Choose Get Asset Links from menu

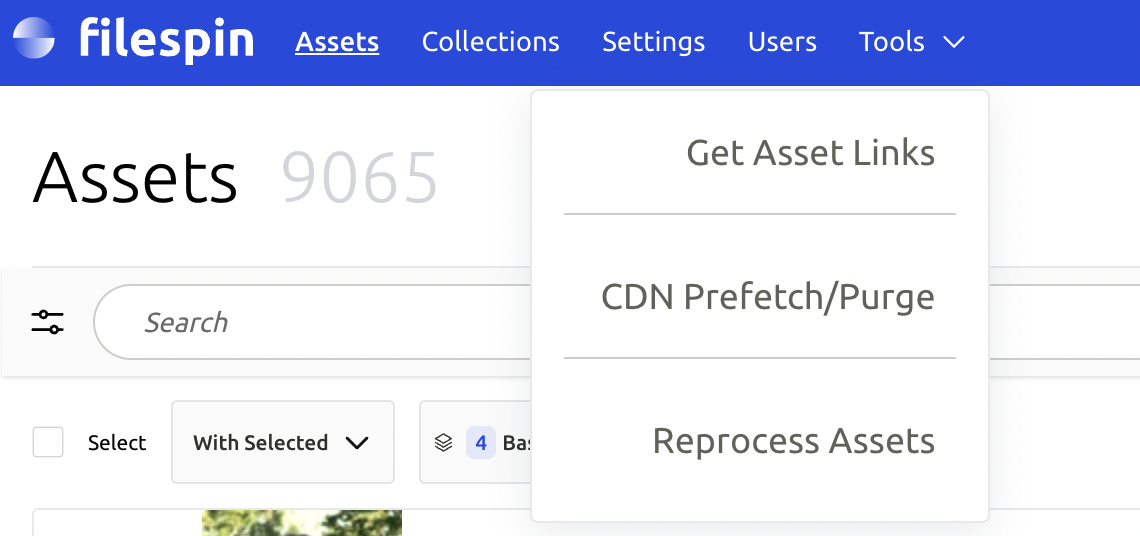coord(810,153)
